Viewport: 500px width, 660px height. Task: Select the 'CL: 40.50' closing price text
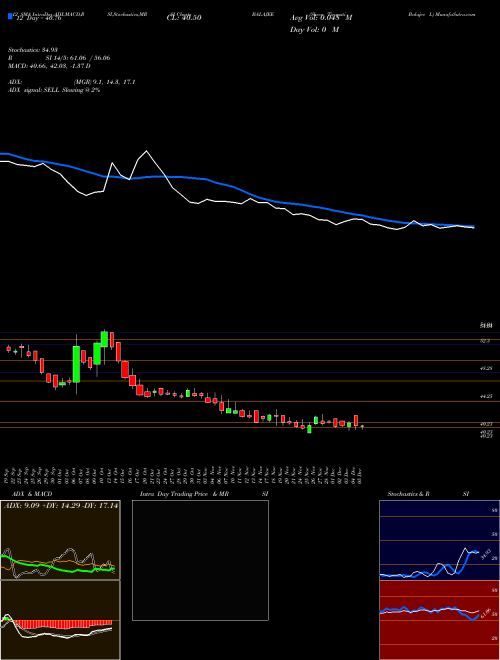pyautogui.click(x=184, y=18)
